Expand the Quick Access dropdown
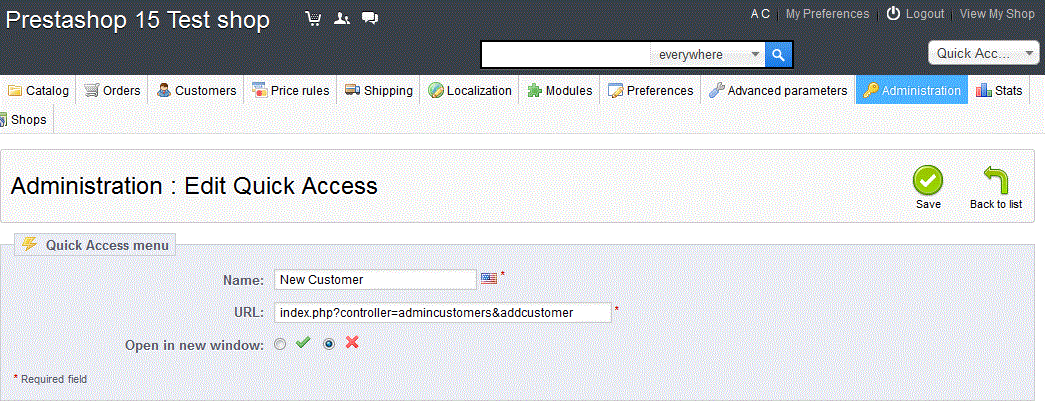The image size is (1045, 415). pos(984,53)
